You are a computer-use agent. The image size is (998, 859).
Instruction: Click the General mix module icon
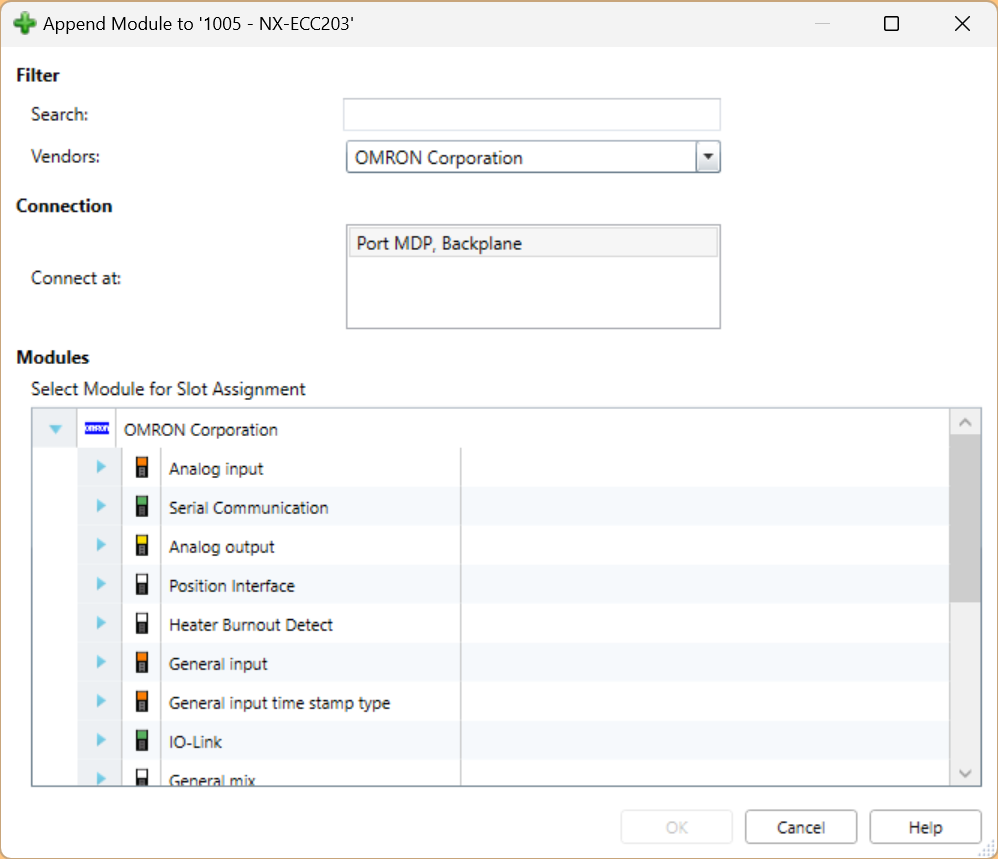(142, 778)
